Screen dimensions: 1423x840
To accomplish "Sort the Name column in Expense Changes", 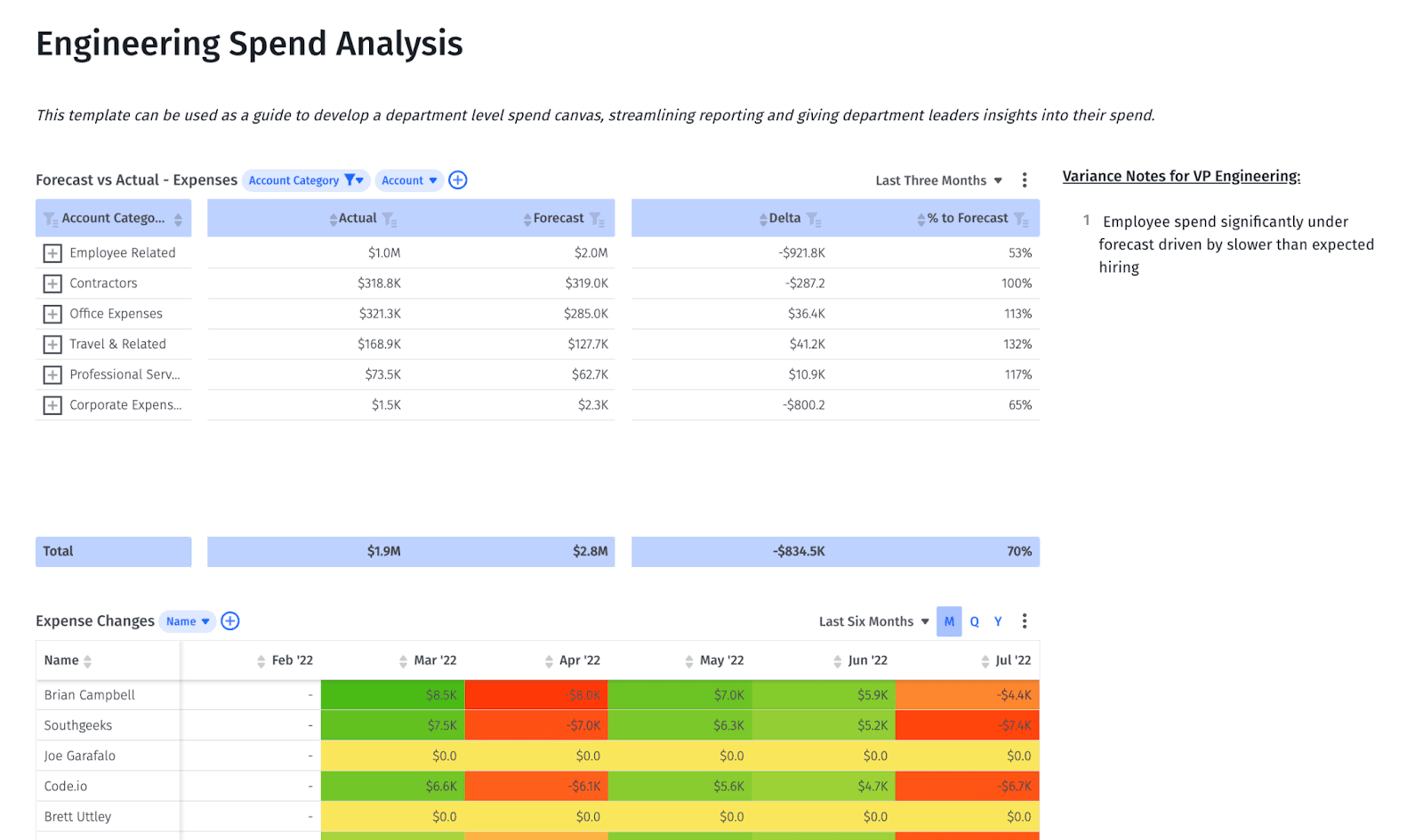I will click(85, 660).
